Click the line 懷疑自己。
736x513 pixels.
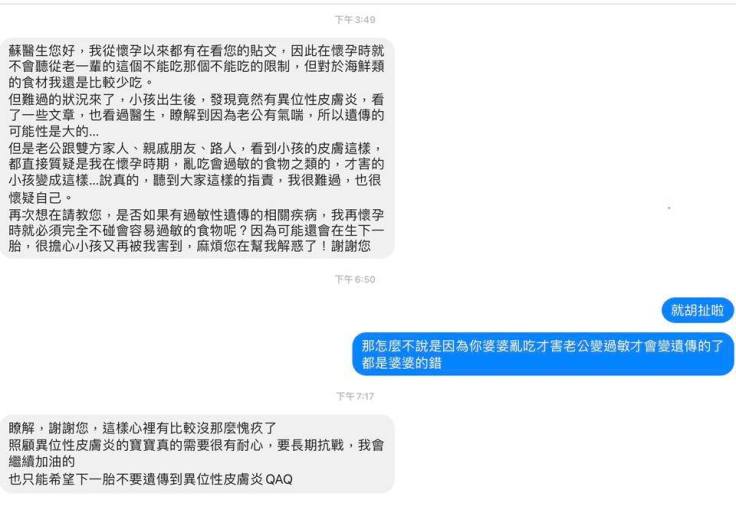coord(41,198)
